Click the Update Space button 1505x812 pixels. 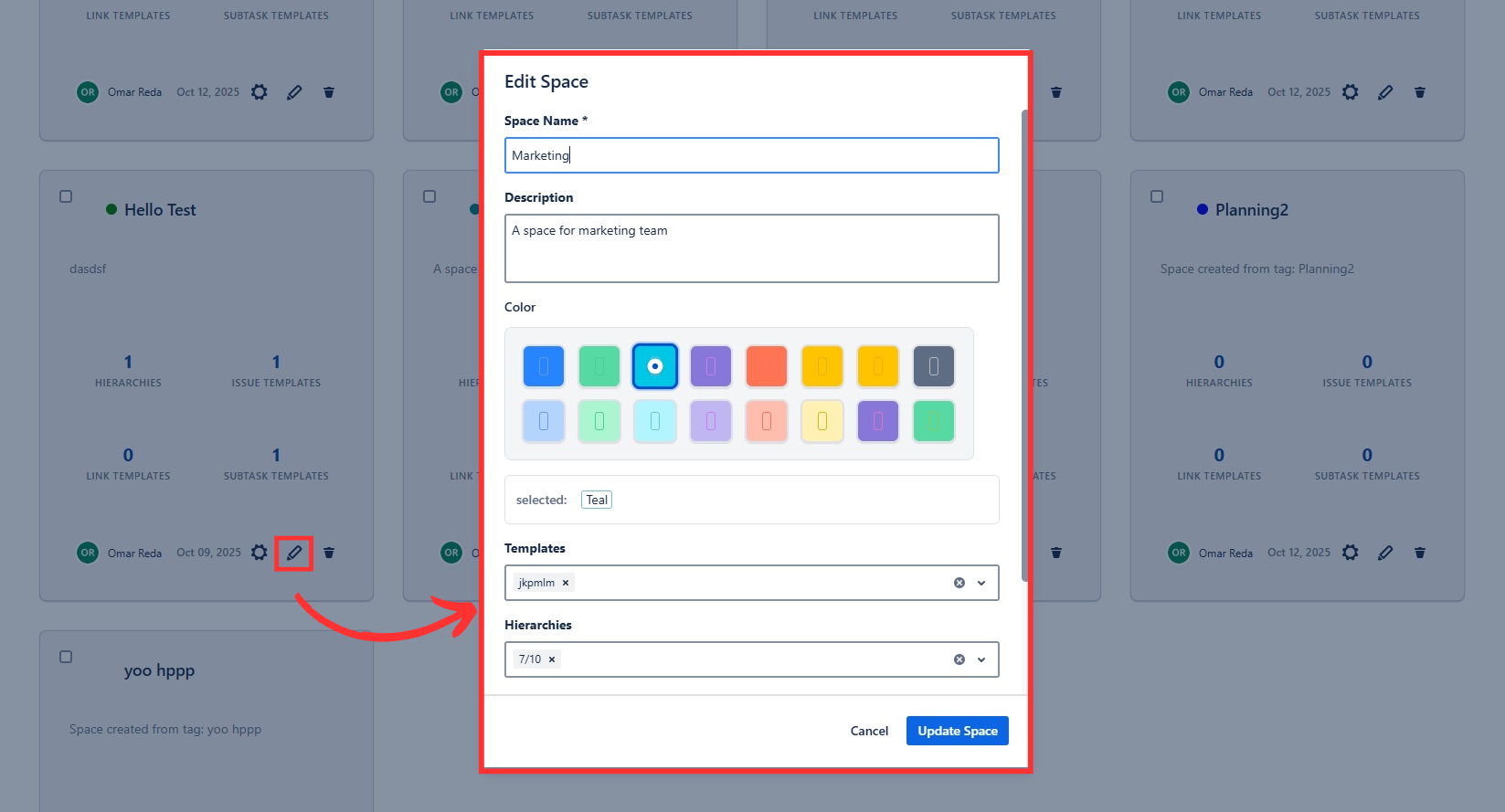click(957, 731)
